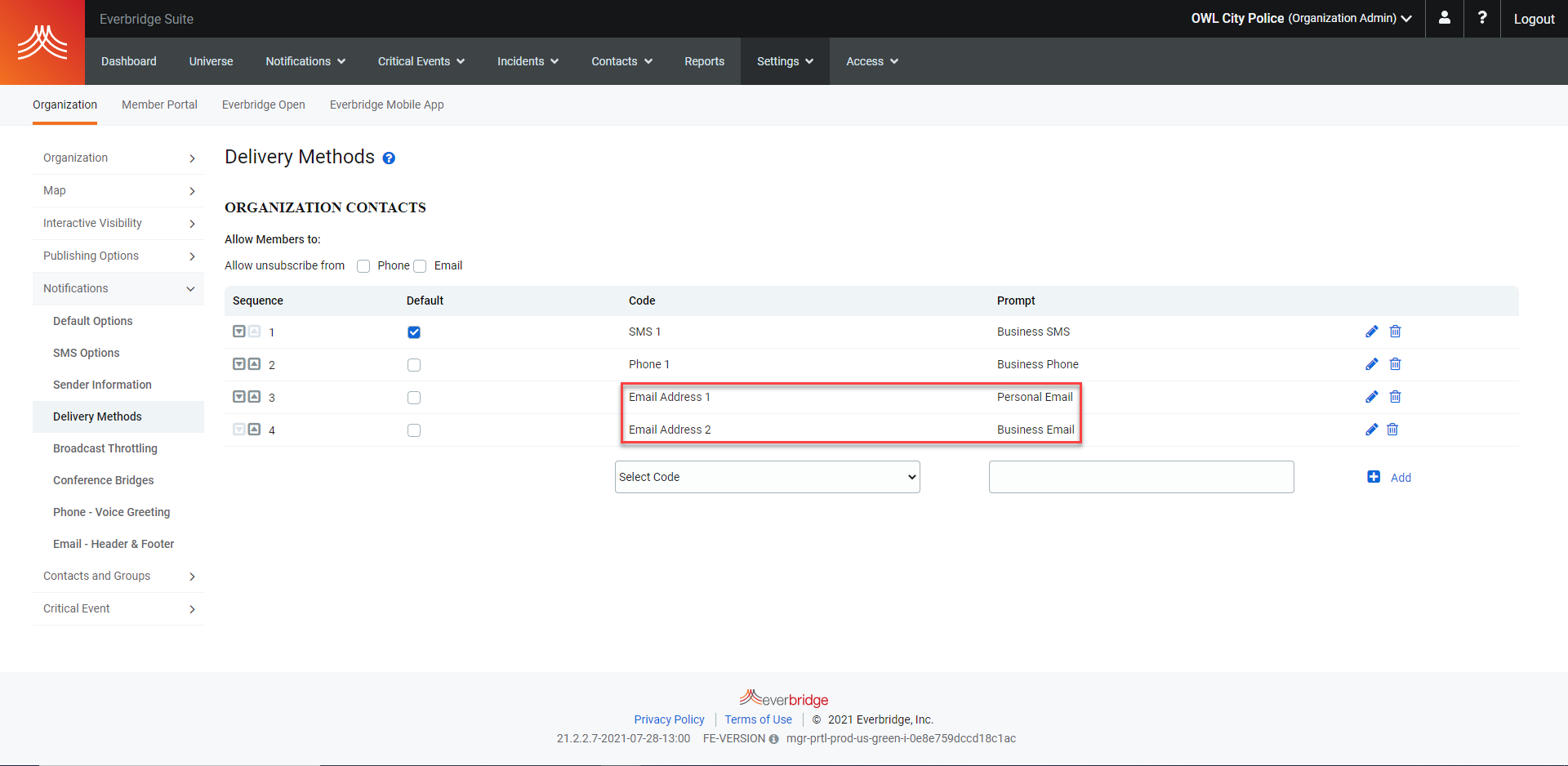Set Email Address 2 as default
The image size is (1568, 766).
[x=414, y=430]
